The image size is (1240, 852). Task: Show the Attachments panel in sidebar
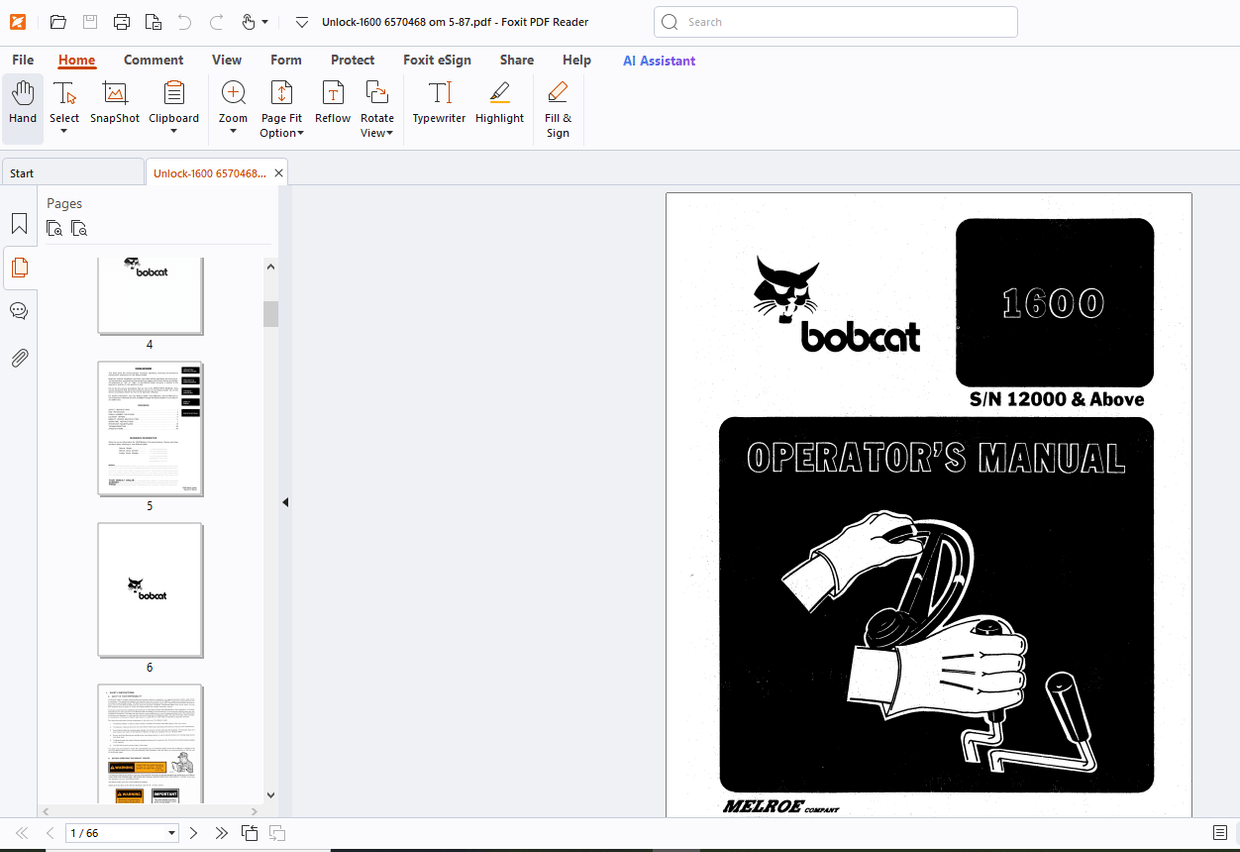[x=19, y=358]
